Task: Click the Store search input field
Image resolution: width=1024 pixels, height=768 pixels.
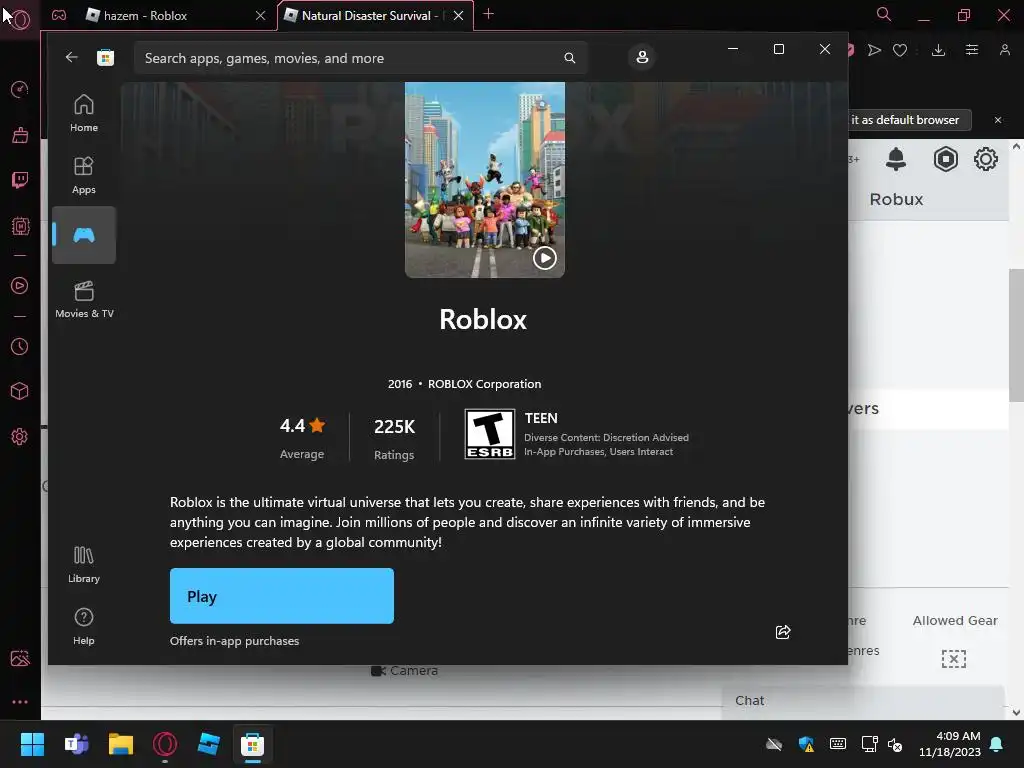Action: [x=360, y=58]
